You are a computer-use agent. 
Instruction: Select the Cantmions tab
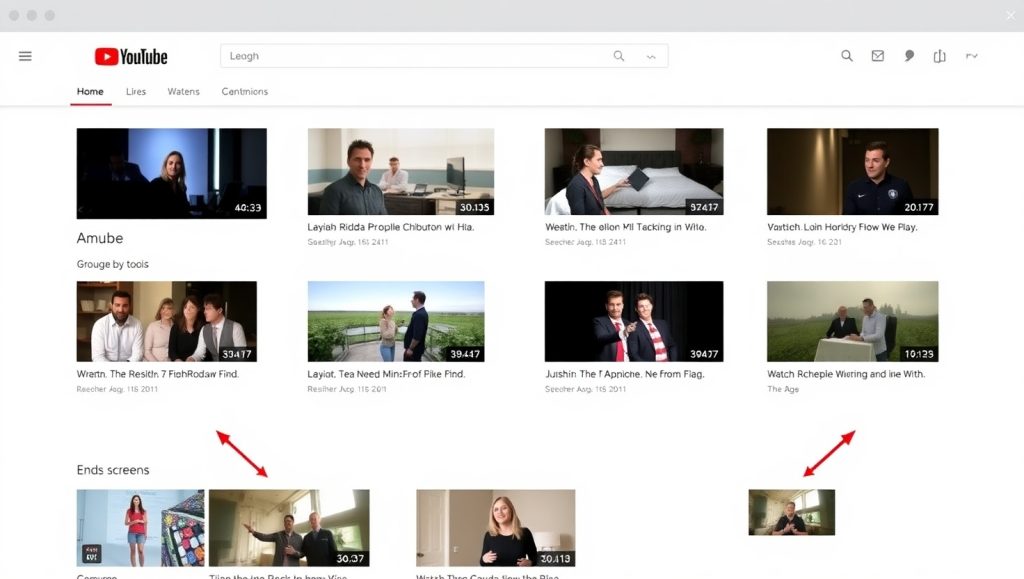click(x=245, y=91)
